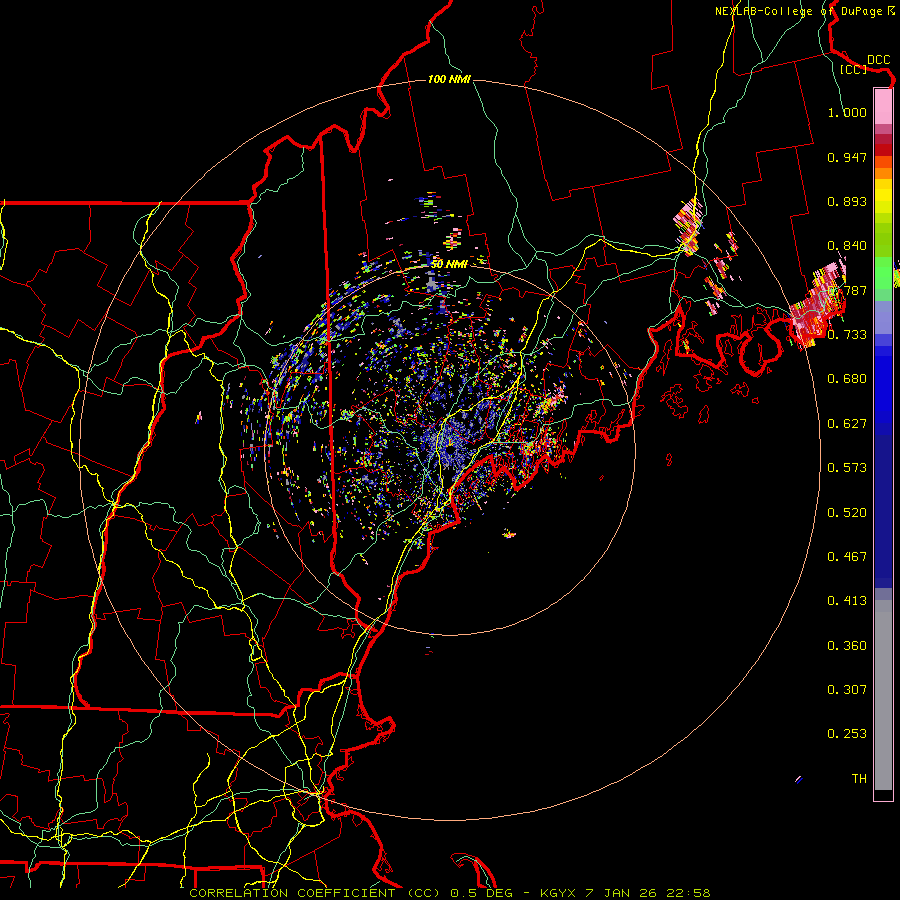The height and width of the screenshot is (900, 900).
Task: Select the 0.947 scale label
Action: pos(847,157)
